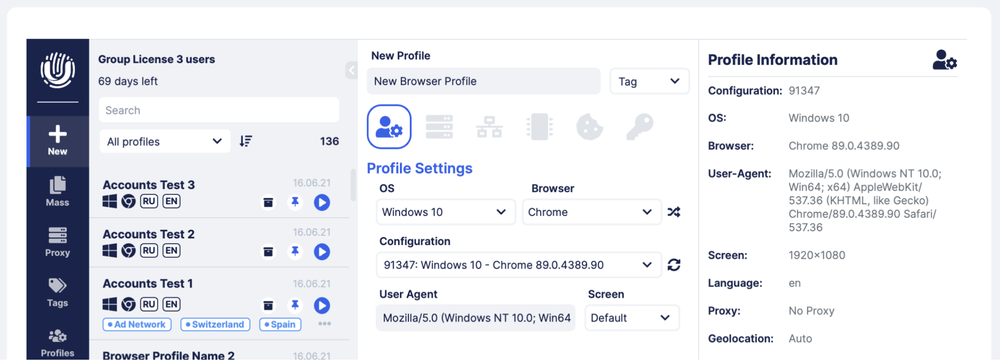The image size is (1000, 360).
Task: Click the No Proxy value
Action: tap(811, 311)
